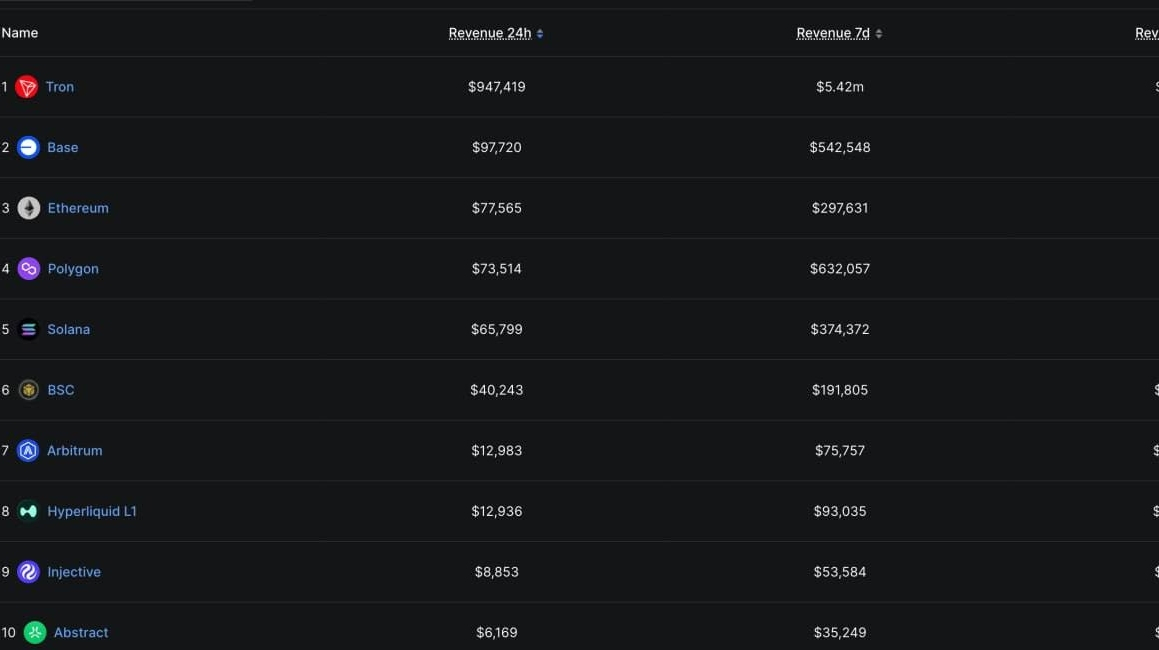Click the purple Polygon logo icon
The image size is (1159, 650).
pos(29,269)
